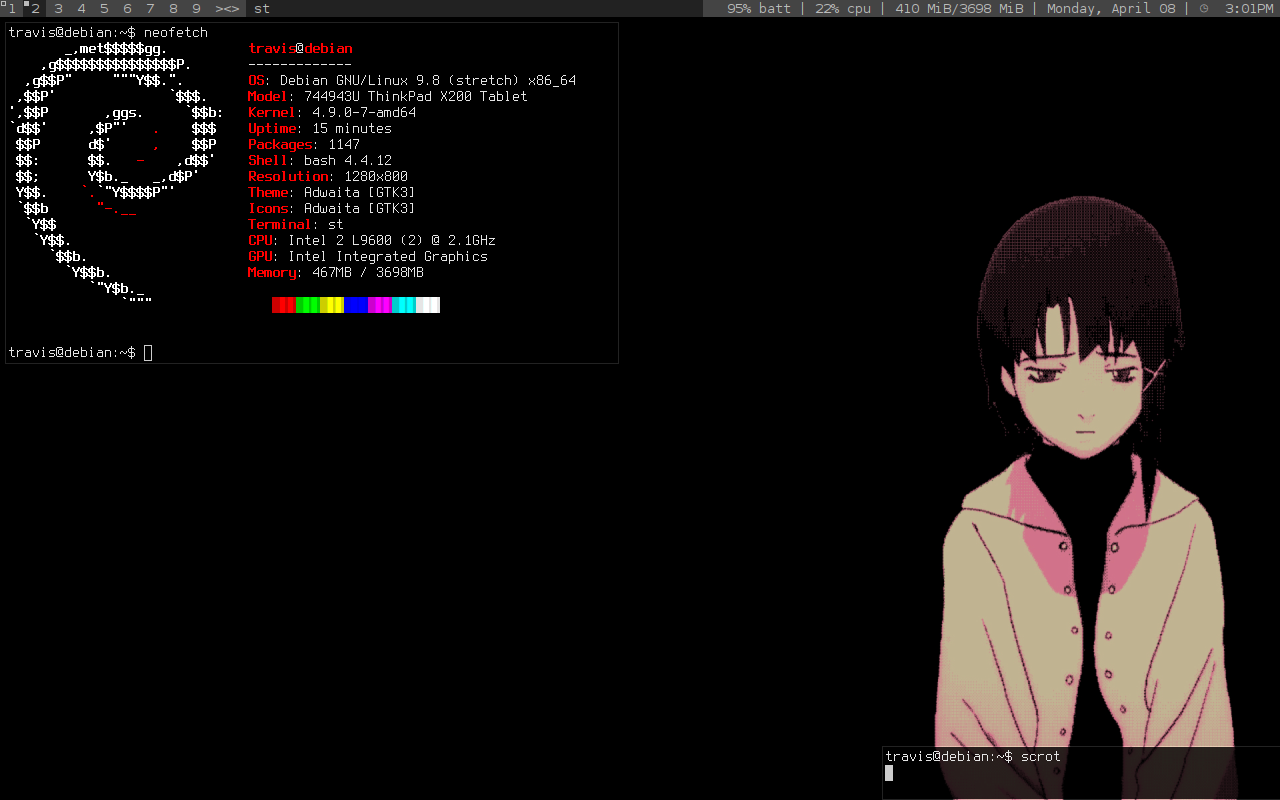Click the clock icon beside the time
1280x800 pixels.
click(1204, 9)
